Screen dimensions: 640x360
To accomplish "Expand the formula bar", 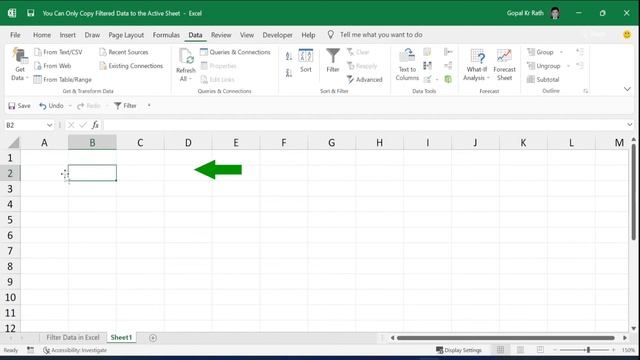I will (x=630, y=125).
